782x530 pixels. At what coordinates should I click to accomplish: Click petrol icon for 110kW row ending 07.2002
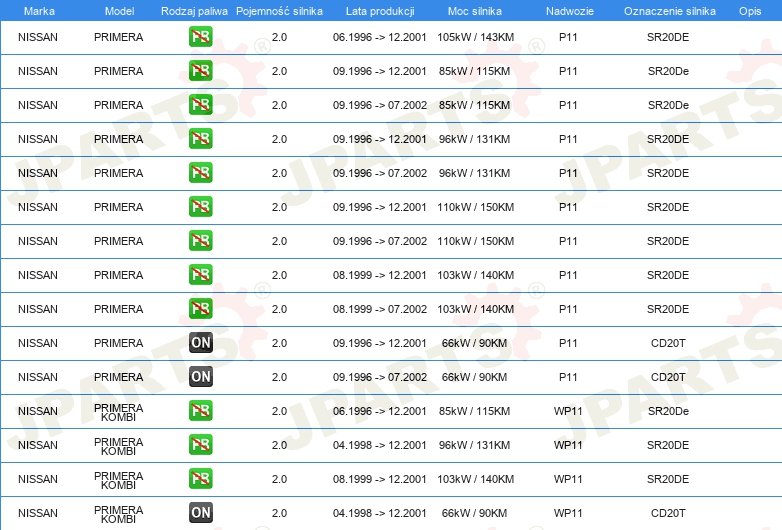[200, 241]
